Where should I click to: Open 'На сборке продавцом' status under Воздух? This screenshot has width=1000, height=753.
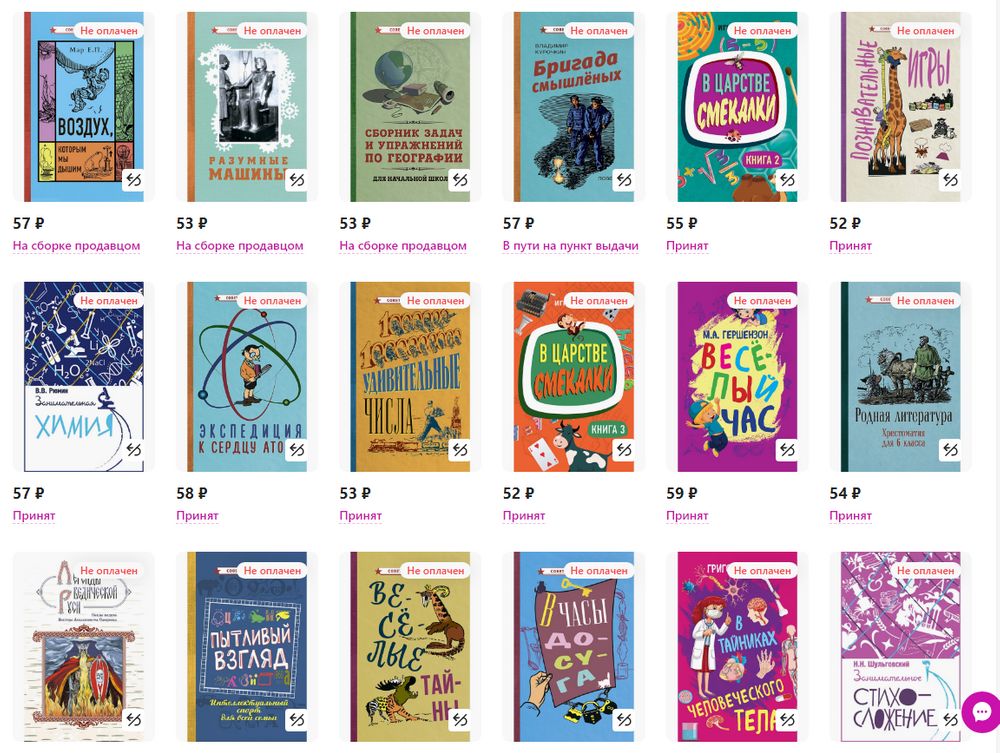click(x=77, y=245)
